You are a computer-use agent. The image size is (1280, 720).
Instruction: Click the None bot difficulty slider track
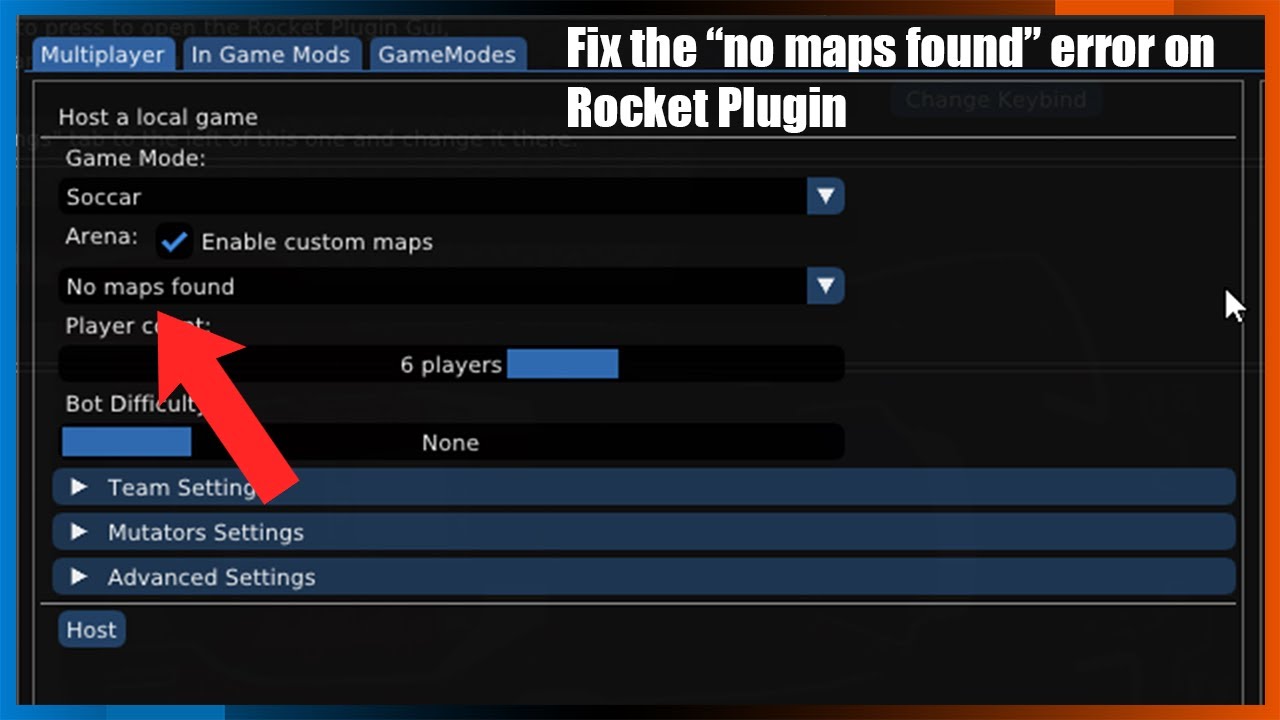451,442
